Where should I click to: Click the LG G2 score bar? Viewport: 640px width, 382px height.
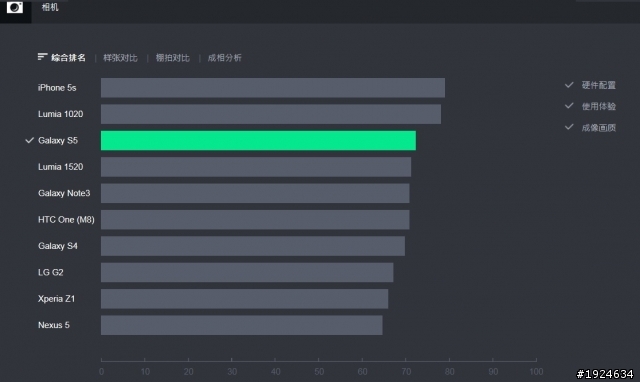pos(247,272)
